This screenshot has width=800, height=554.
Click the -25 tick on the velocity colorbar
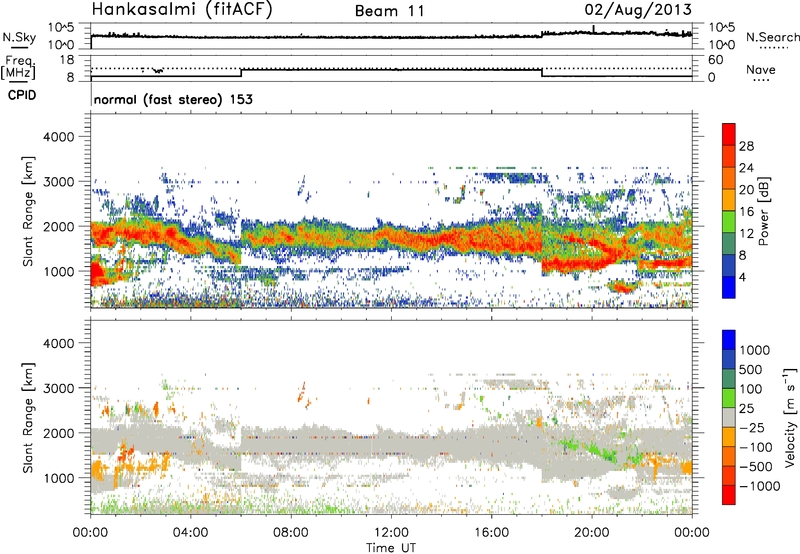coord(752,427)
